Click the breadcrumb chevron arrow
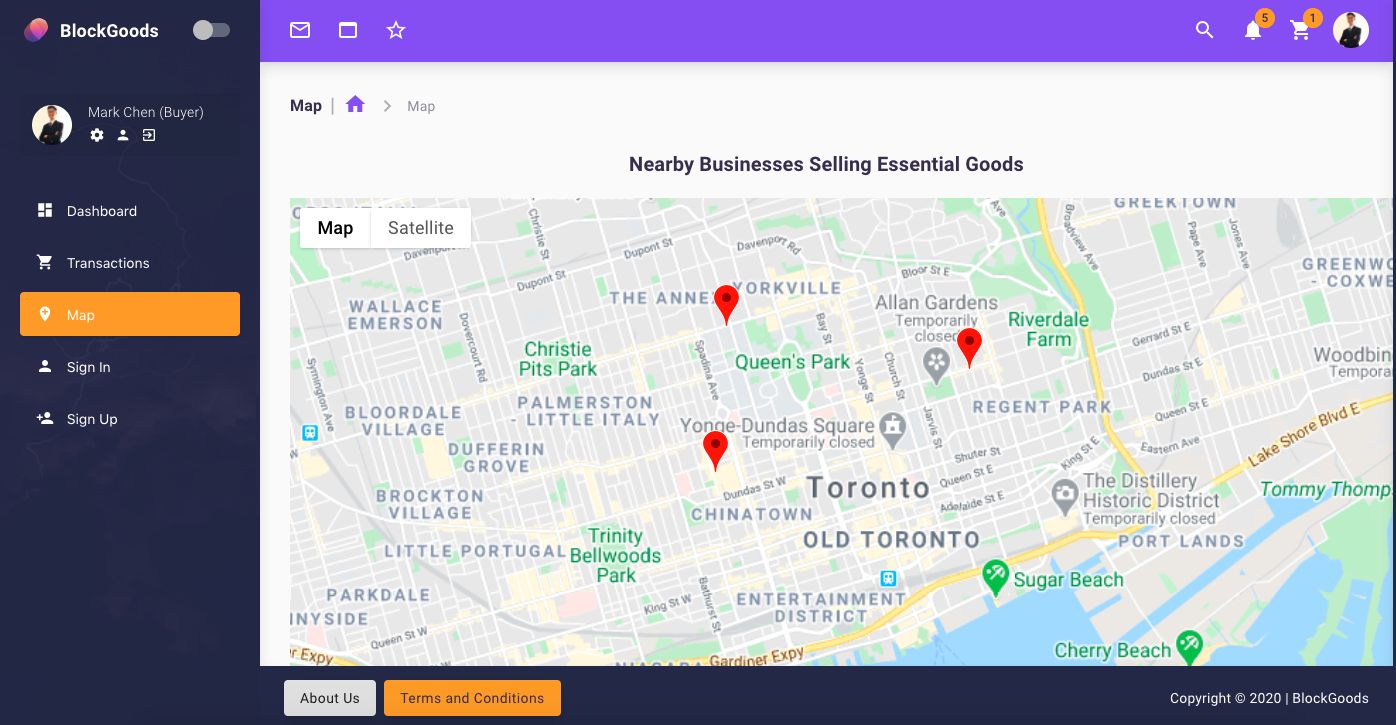 click(387, 106)
